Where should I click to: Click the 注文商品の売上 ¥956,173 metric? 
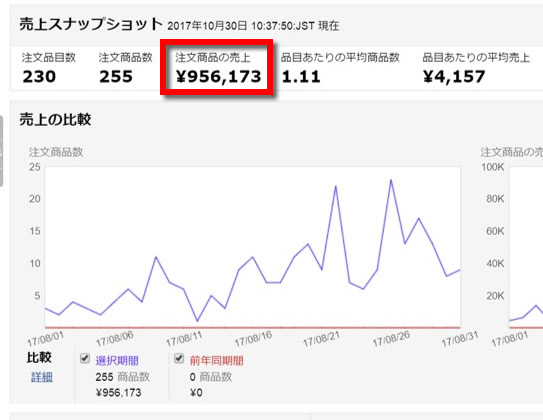pos(218,68)
